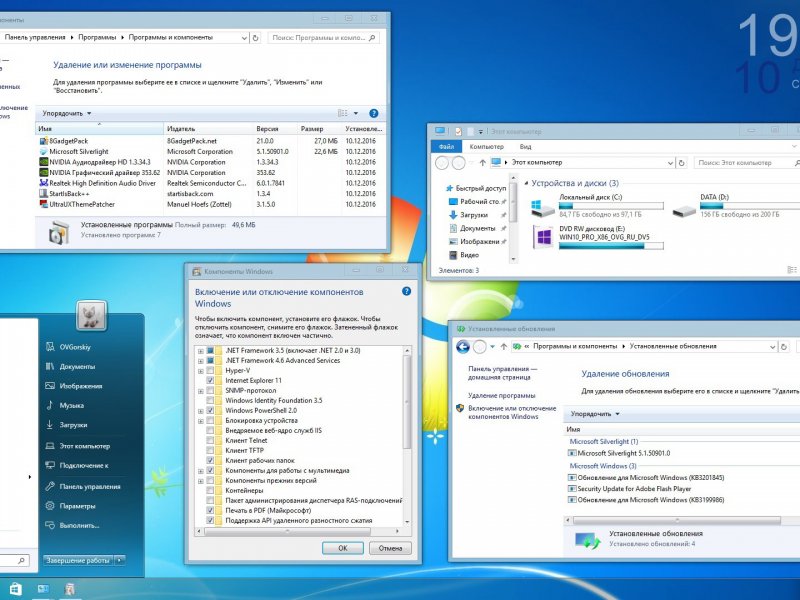Check the Hyper-V component checkbox
Viewport: 800px width, 600px height.
[210, 370]
